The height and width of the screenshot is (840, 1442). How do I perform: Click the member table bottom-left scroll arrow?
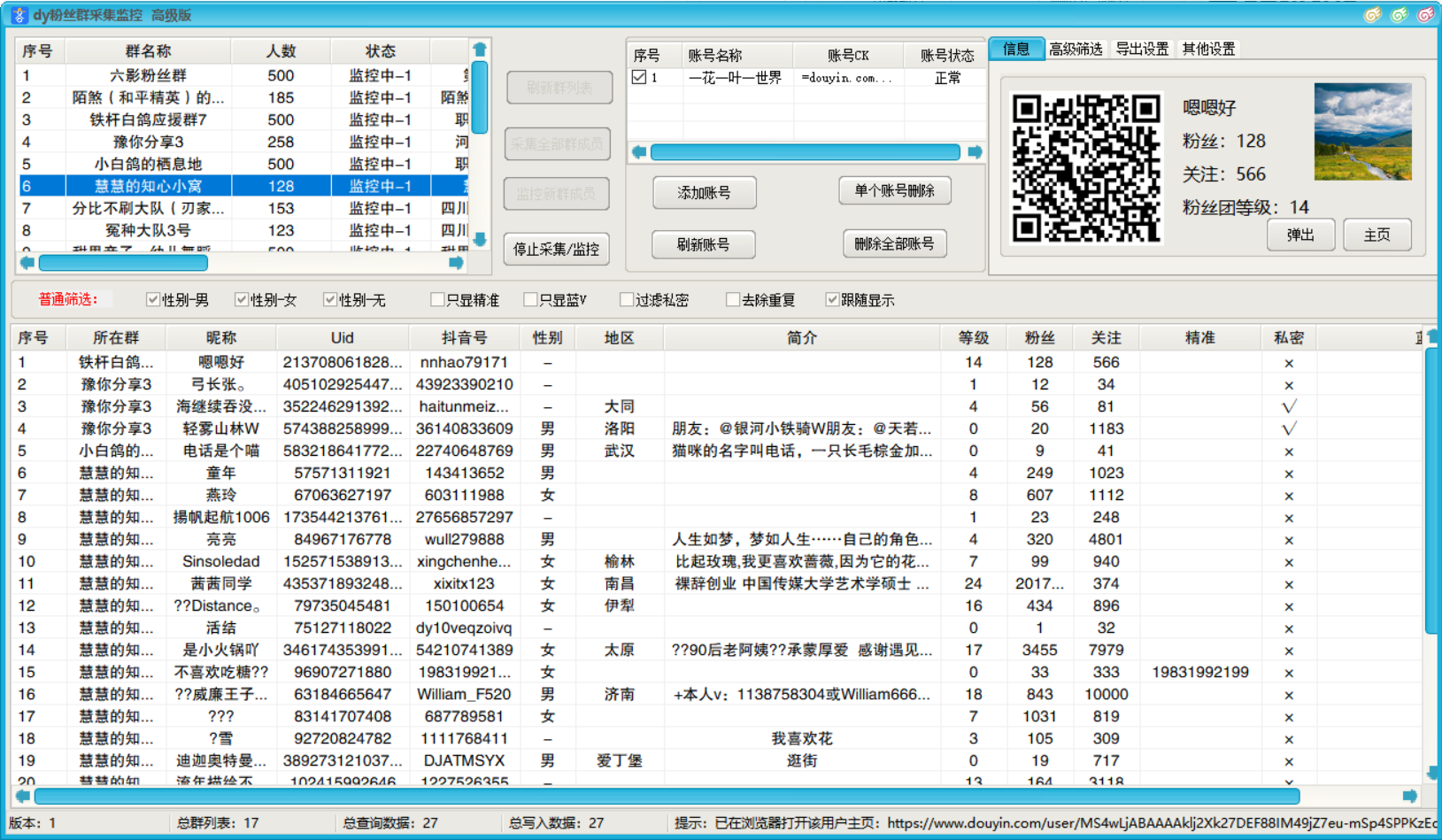pos(23,796)
